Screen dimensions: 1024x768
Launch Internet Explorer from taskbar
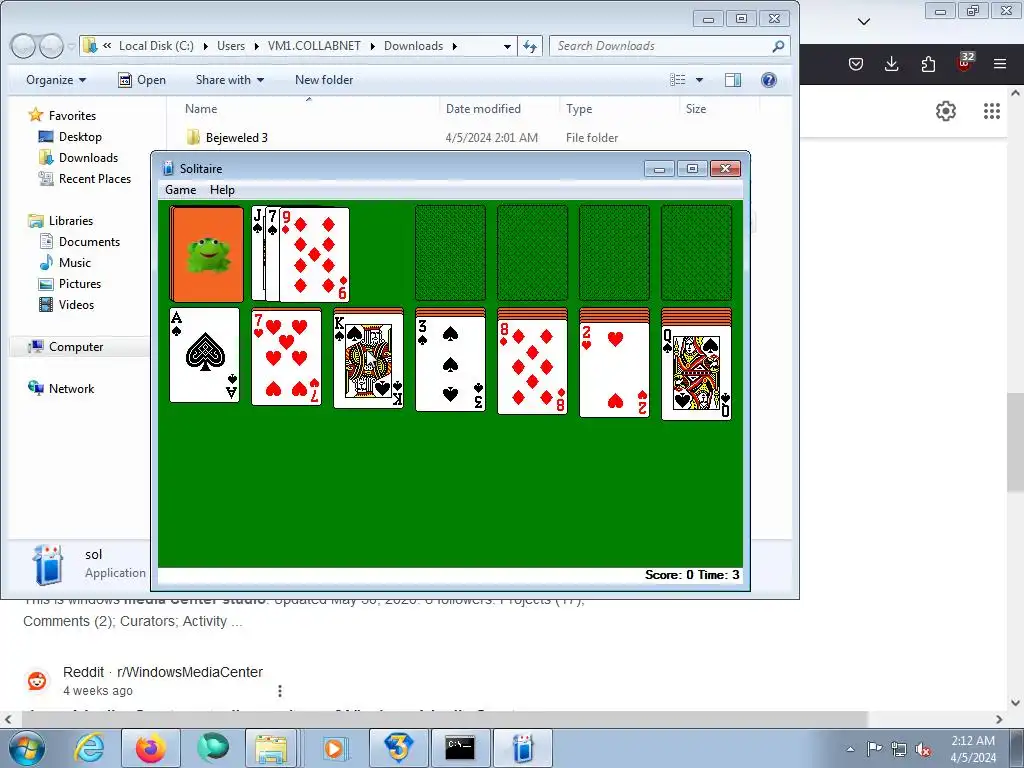pos(89,748)
